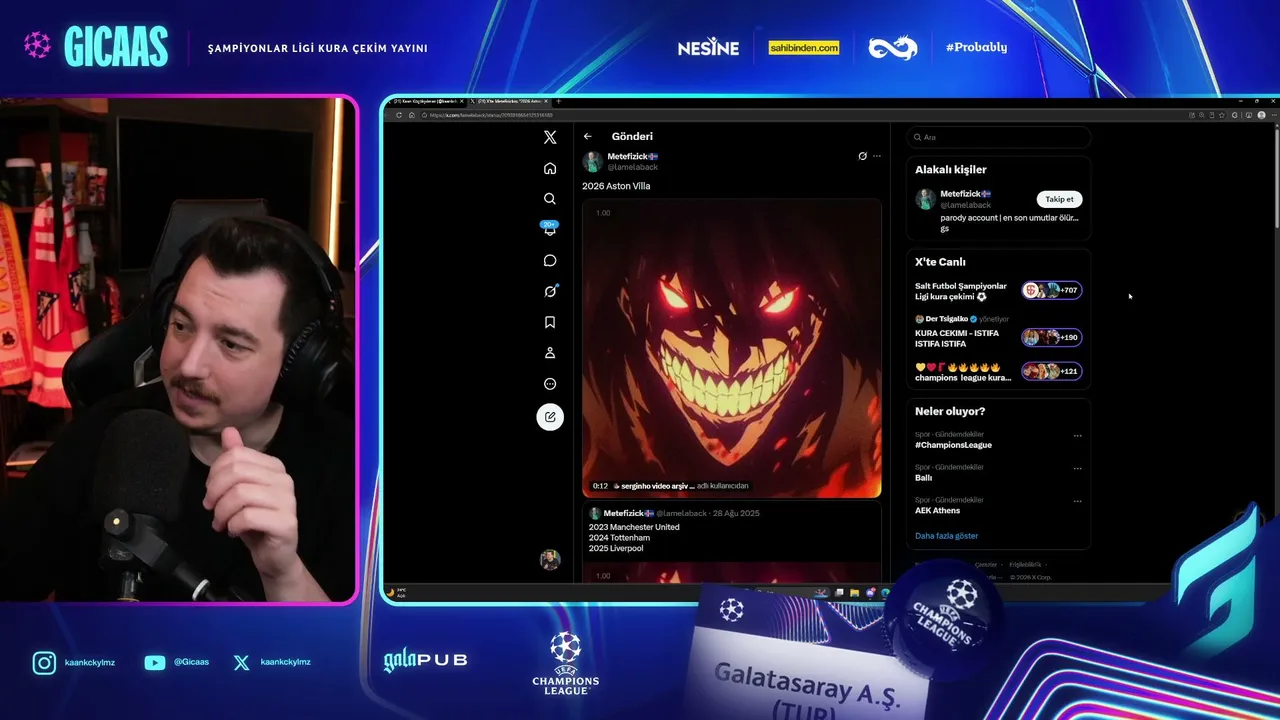Open the +190 listeners avatar pill
Viewport: 1280px width, 720px height.
click(x=1052, y=337)
